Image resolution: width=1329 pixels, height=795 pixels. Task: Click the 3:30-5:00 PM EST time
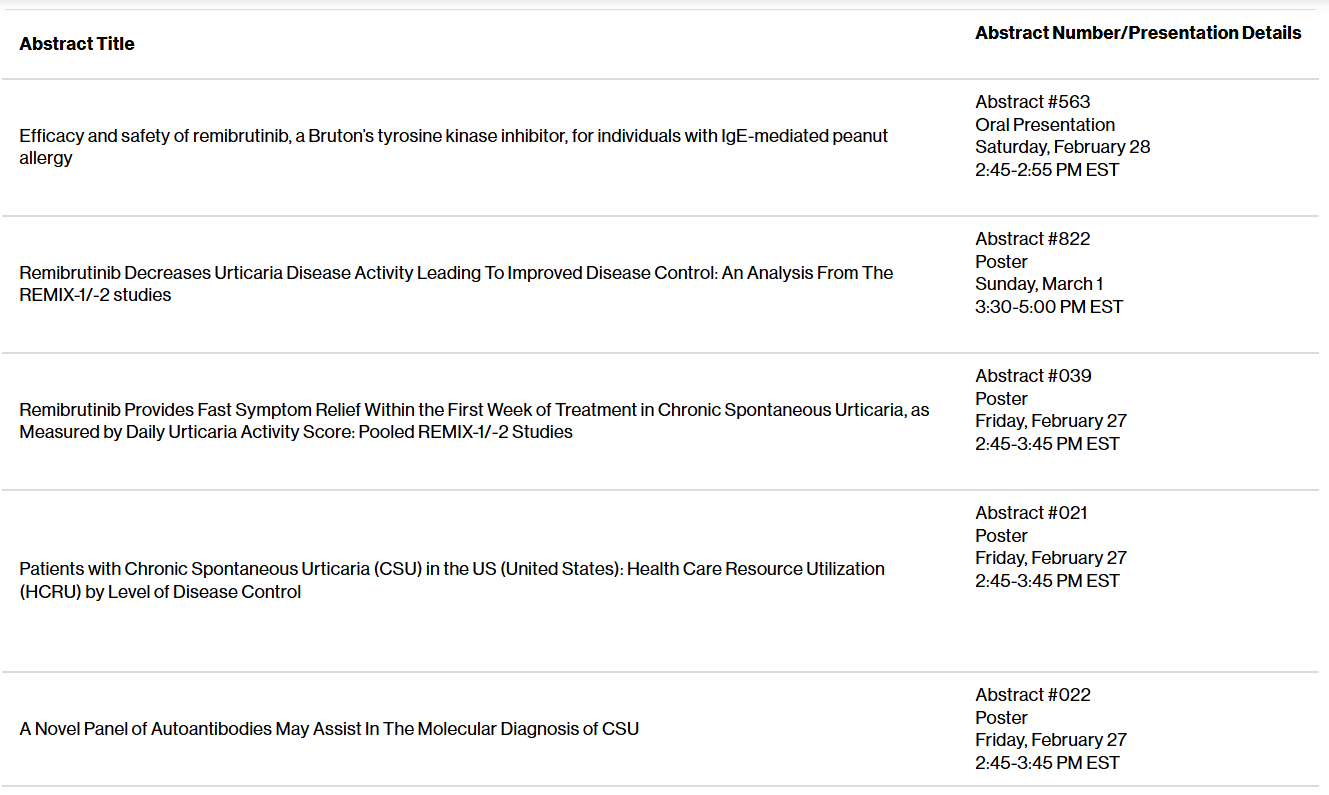click(1049, 307)
